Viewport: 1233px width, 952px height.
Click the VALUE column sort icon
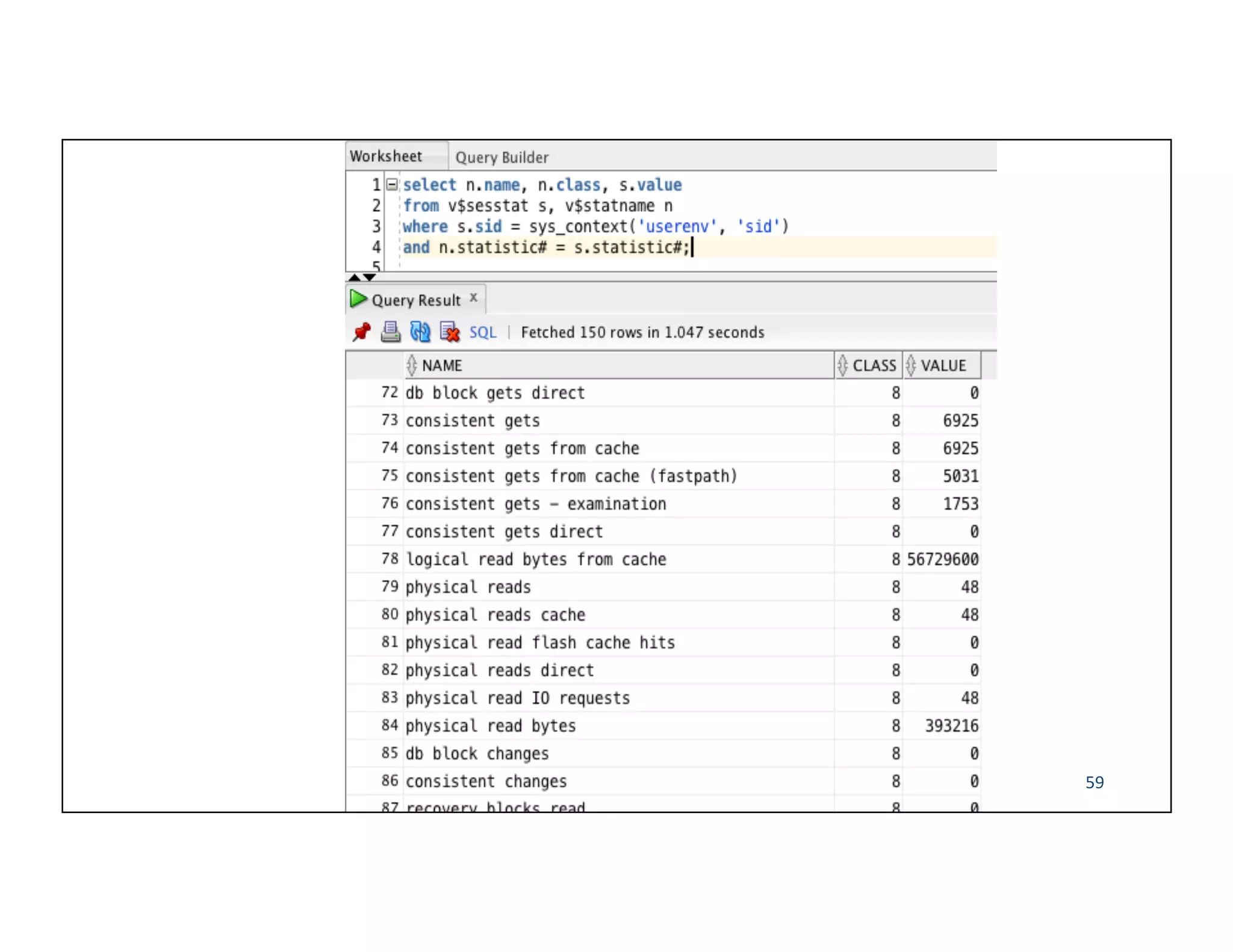click(x=911, y=365)
